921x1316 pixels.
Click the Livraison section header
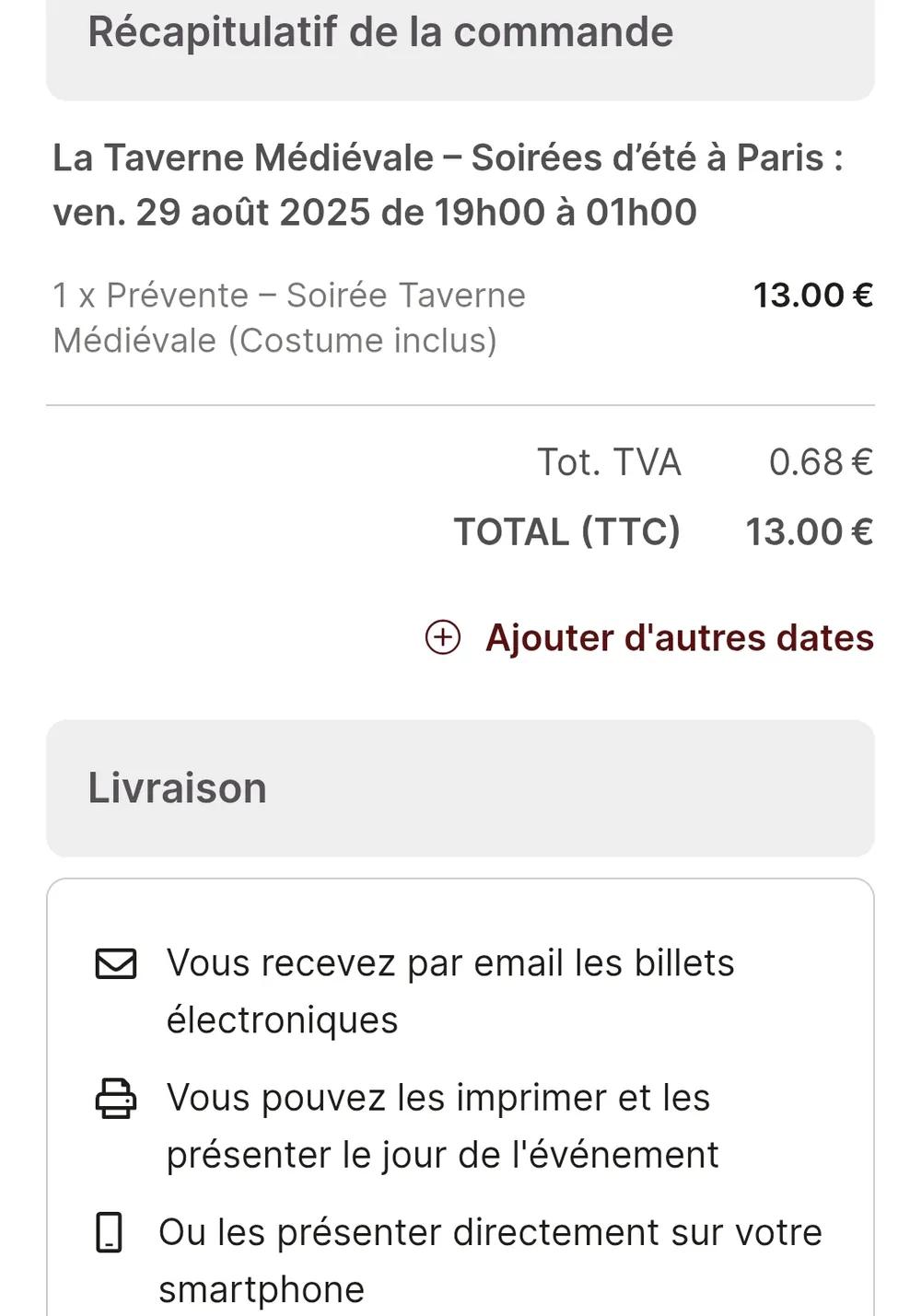177,788
